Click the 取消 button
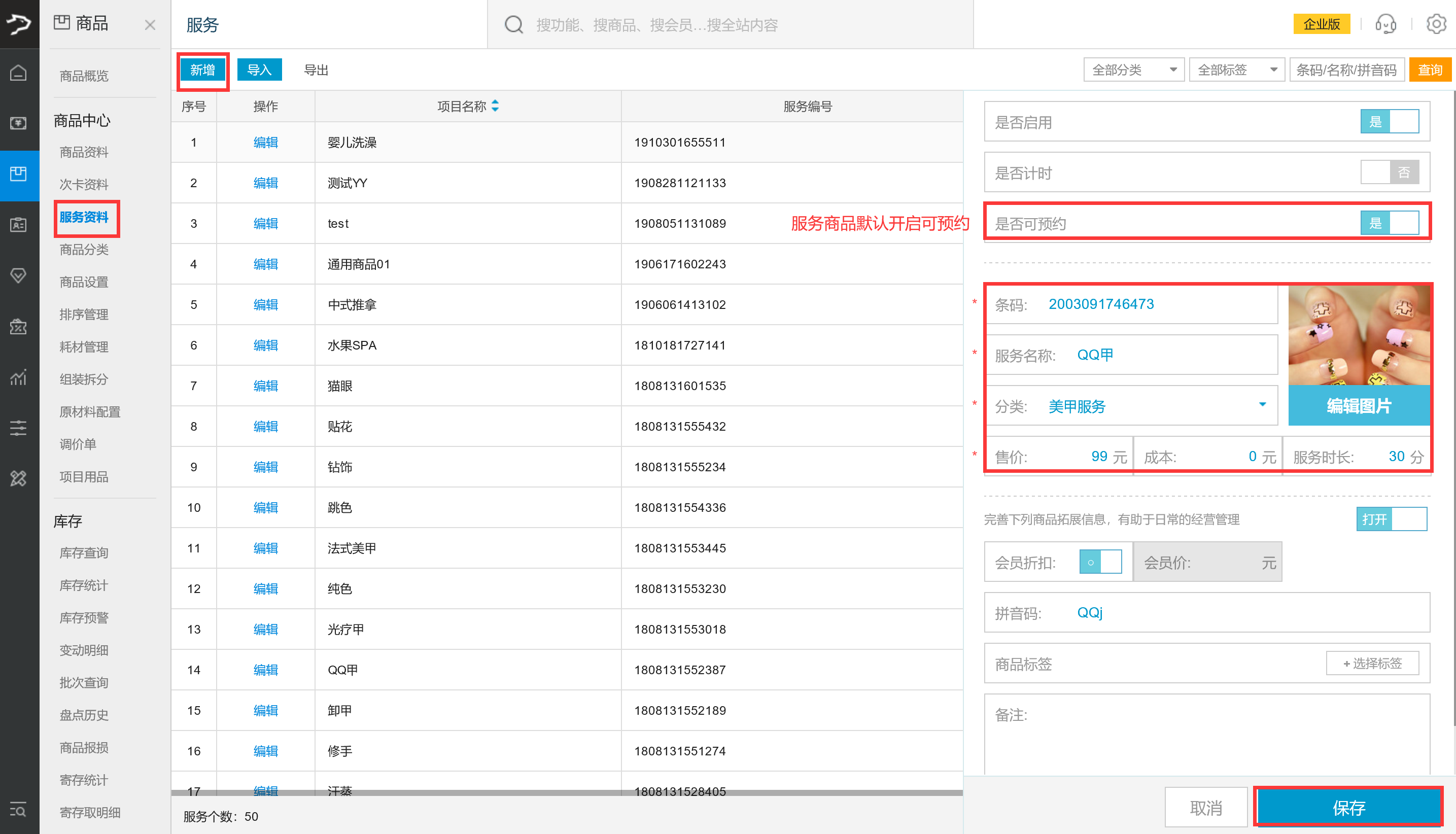 [1206, 808]
